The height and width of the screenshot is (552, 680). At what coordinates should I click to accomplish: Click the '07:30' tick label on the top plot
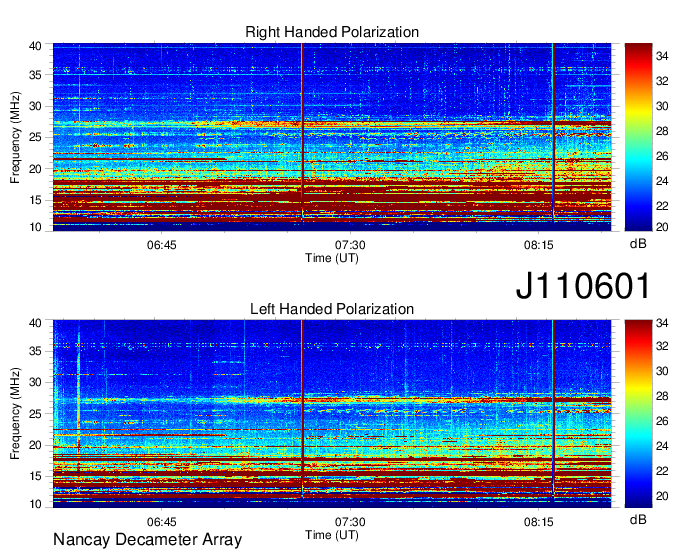(350, 245)
